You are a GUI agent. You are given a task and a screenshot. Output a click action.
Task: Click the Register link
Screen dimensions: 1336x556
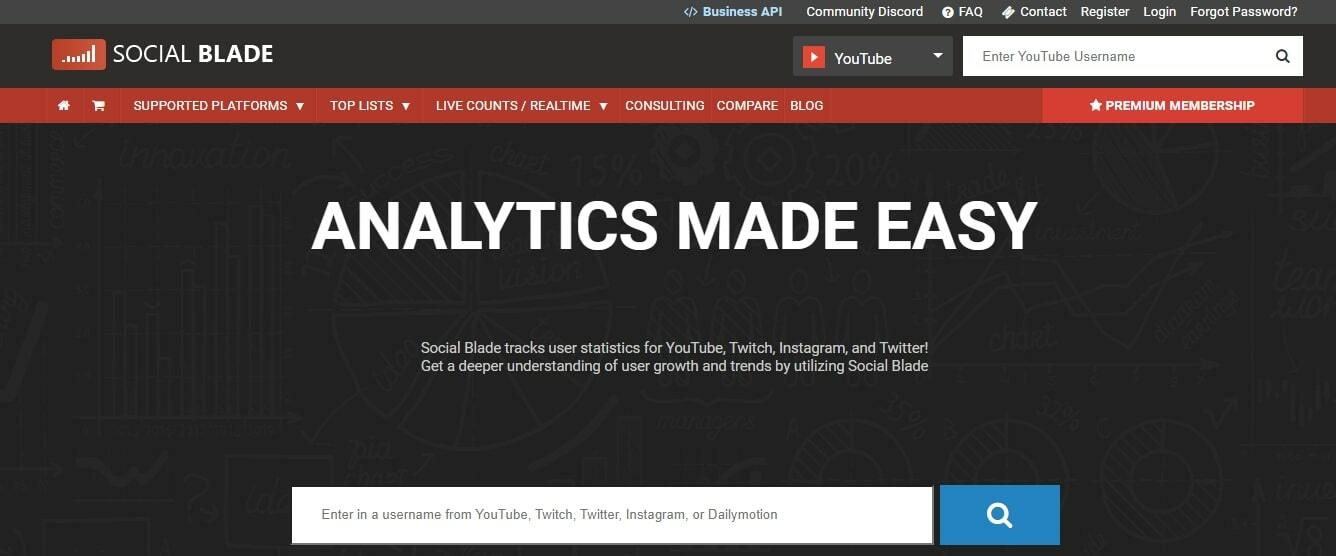click(1105, 12)
